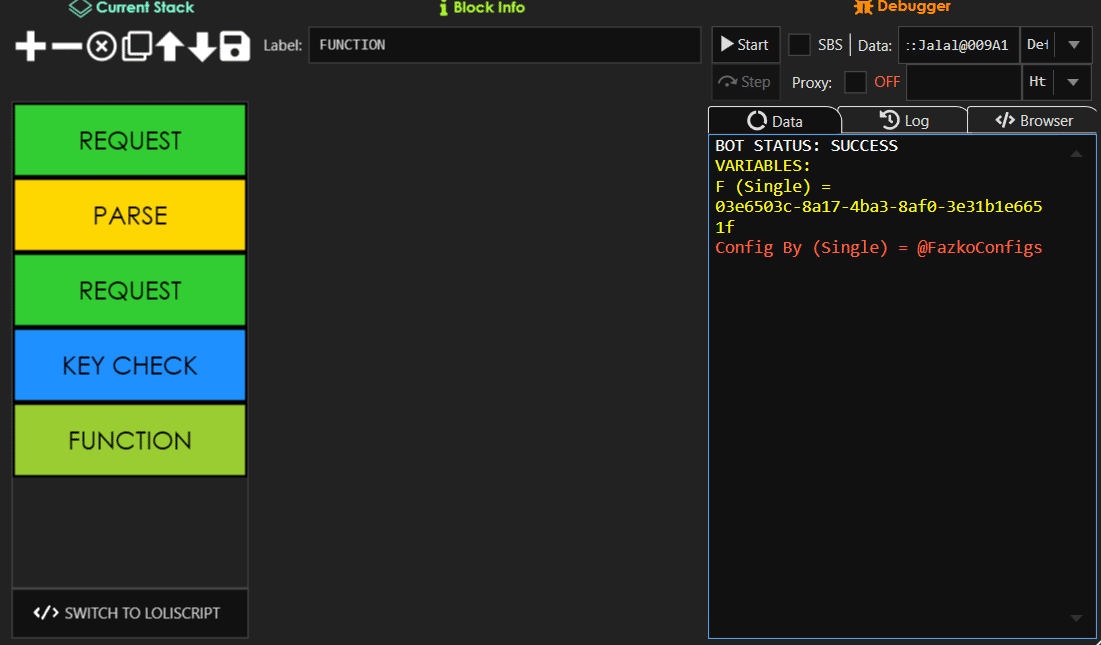The image size is (1101, 645).
Task: Click the debugger scroll-down arrow
Action: point(1078,617)
